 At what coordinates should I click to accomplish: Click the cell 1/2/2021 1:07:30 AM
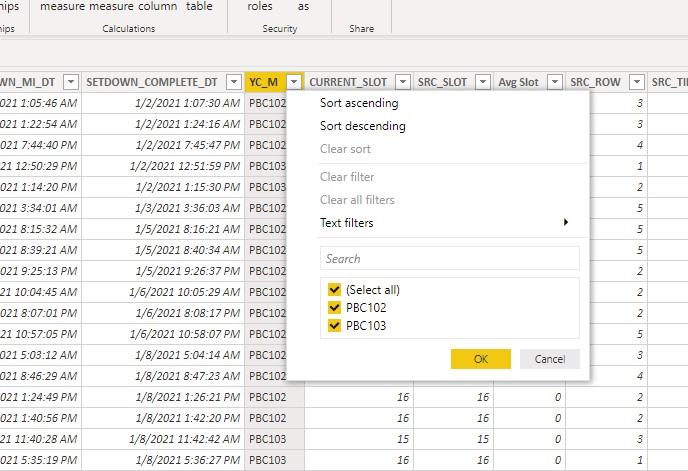[x=163, y=103]
